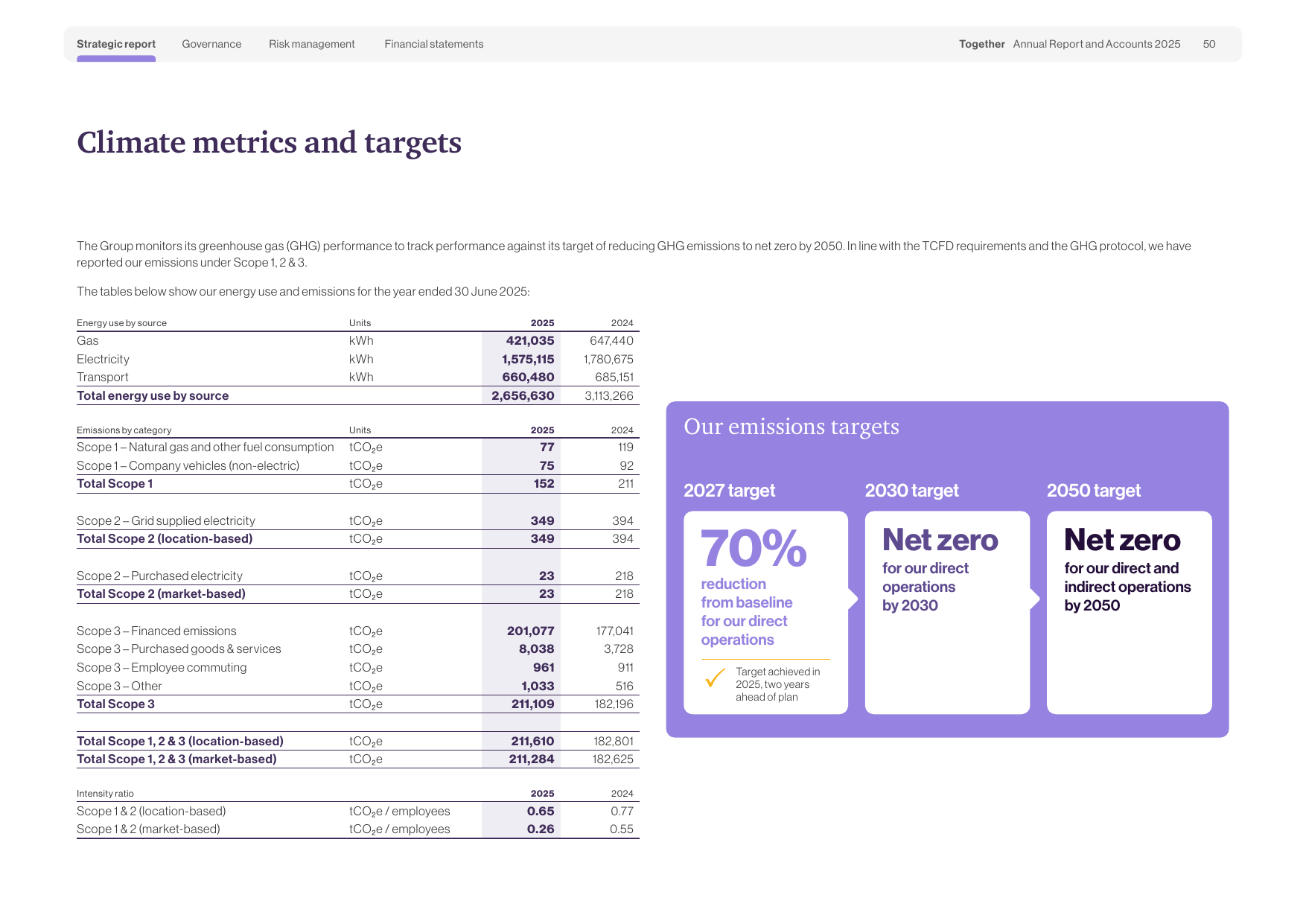The height and width of the screenshot is (924, 1306).
Task: Click Transport 2024 value 685,151
Action: tap(614, 377)
